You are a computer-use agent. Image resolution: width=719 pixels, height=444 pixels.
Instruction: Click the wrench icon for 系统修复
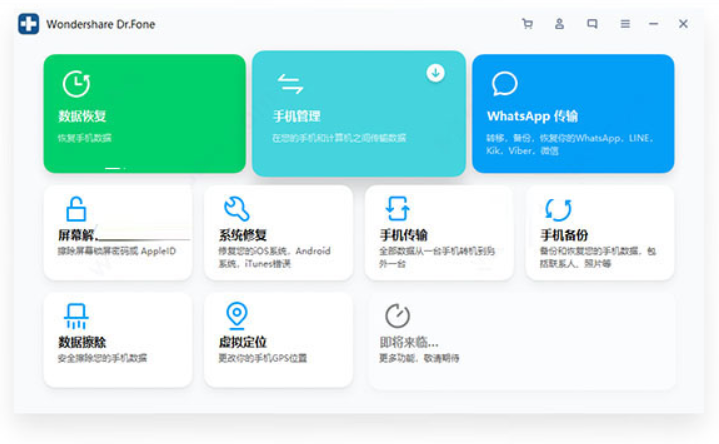(x=237, y=209)
